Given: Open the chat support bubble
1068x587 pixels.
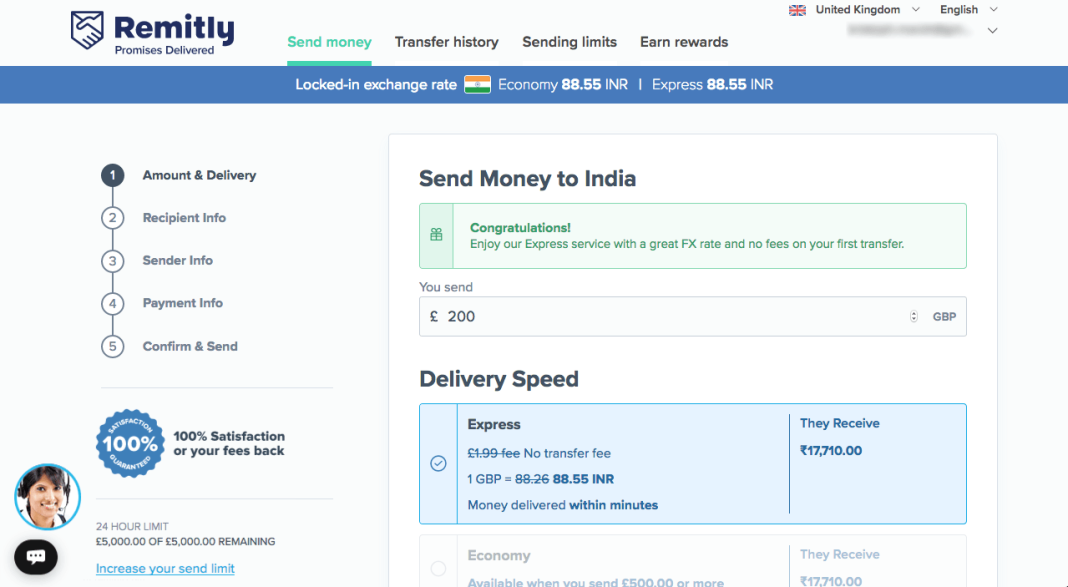Looking at the screenshot, I should (36, 557).
